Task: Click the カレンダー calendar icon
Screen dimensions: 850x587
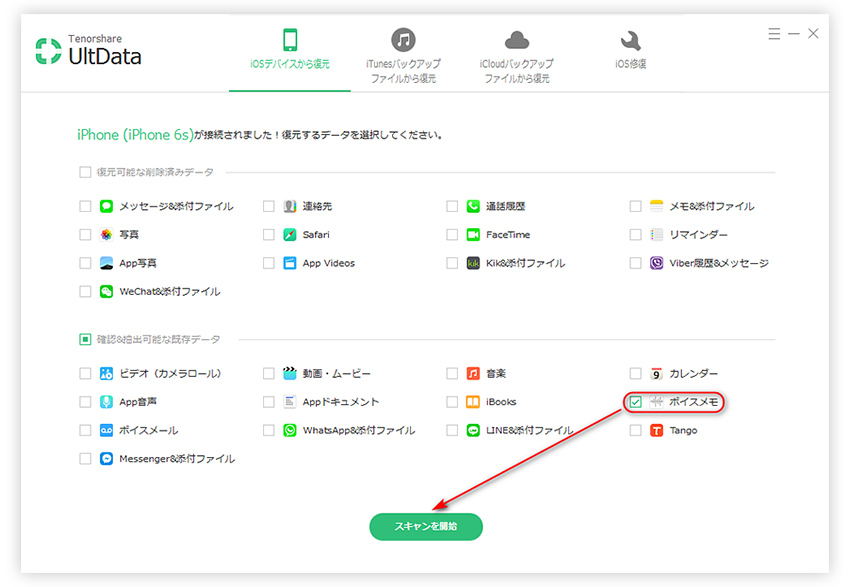Action: (x=656, y=373)
